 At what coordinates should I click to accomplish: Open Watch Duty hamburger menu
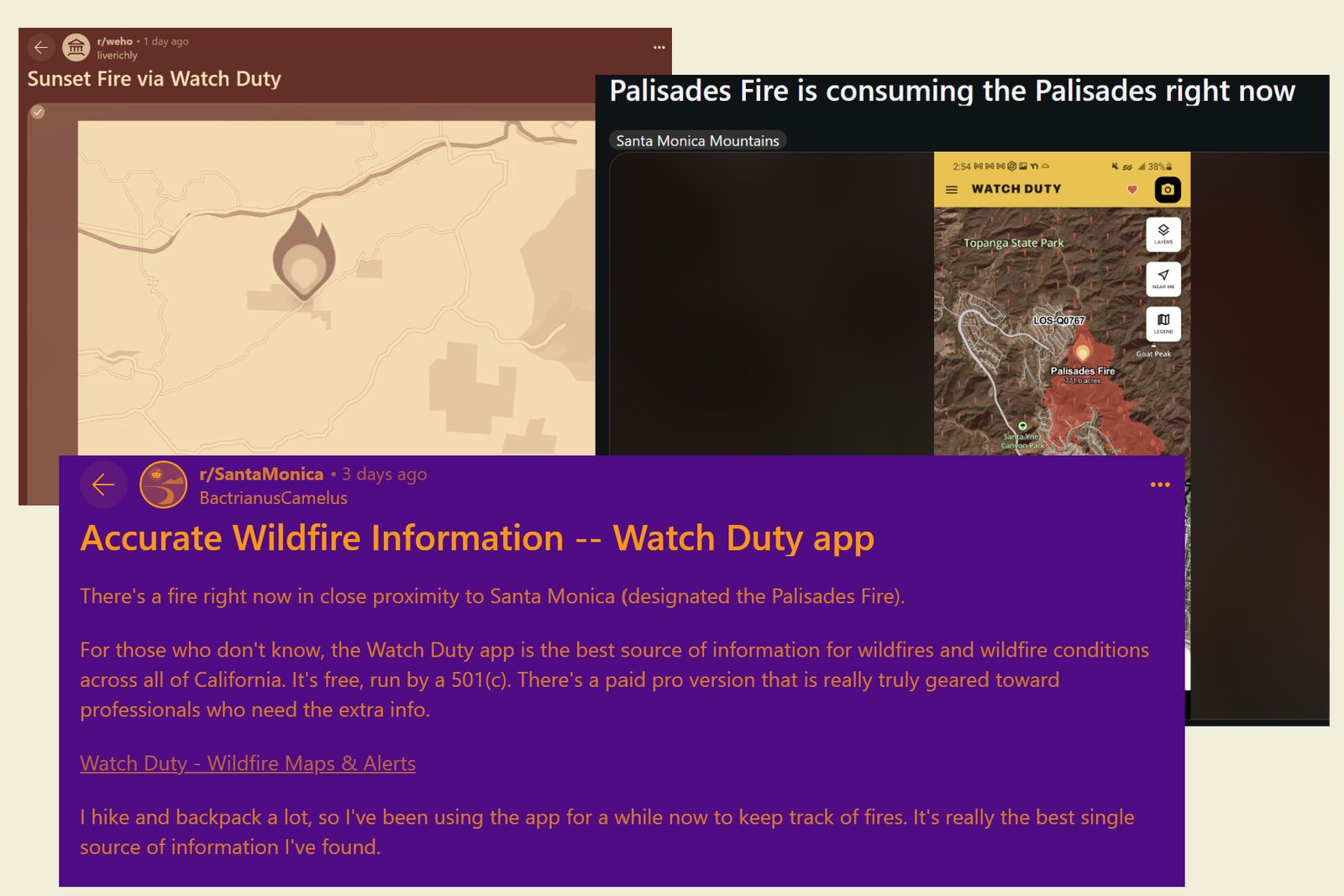click(952, 190)
